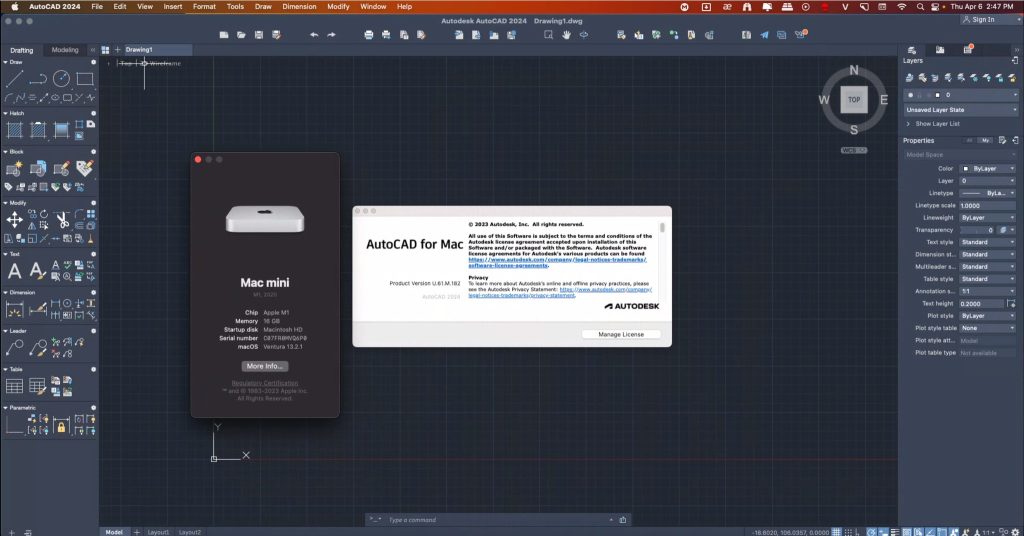Click the More Info... button
Screen dimensions: 1024x536
(265, 366)
